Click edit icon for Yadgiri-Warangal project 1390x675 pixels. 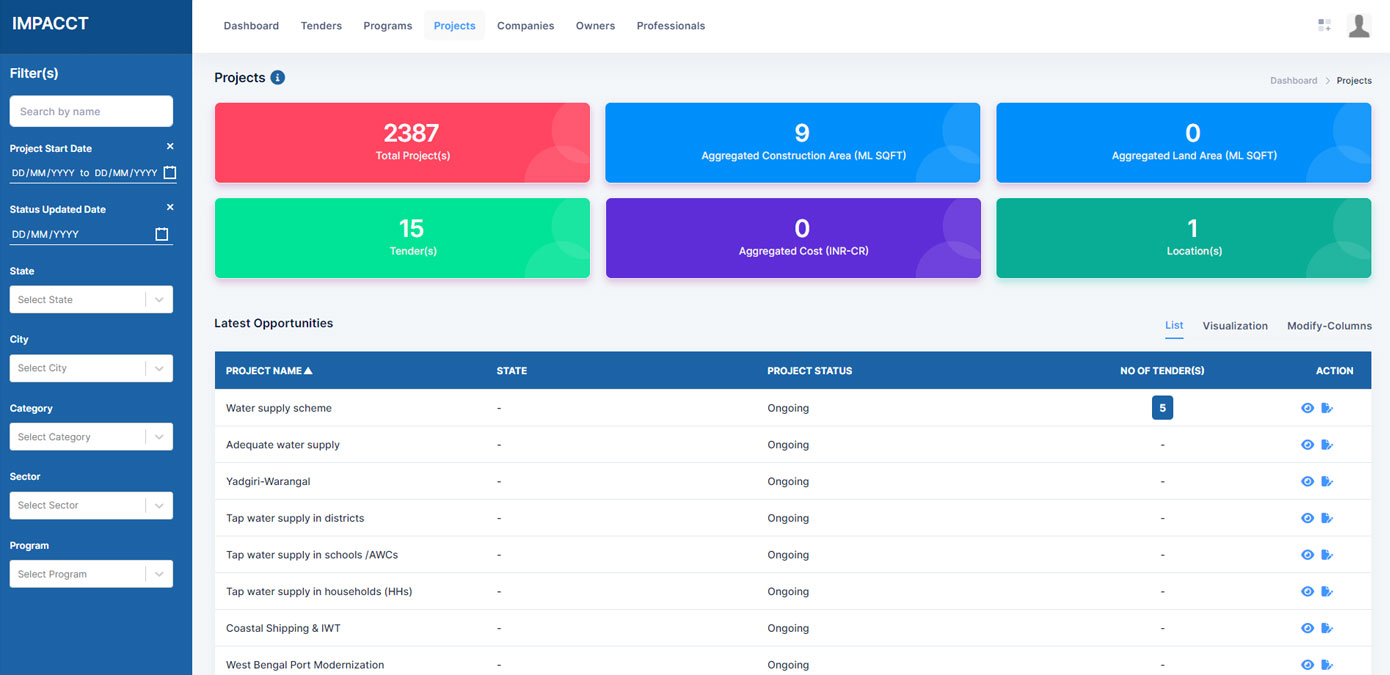(x=1327, y=482)
